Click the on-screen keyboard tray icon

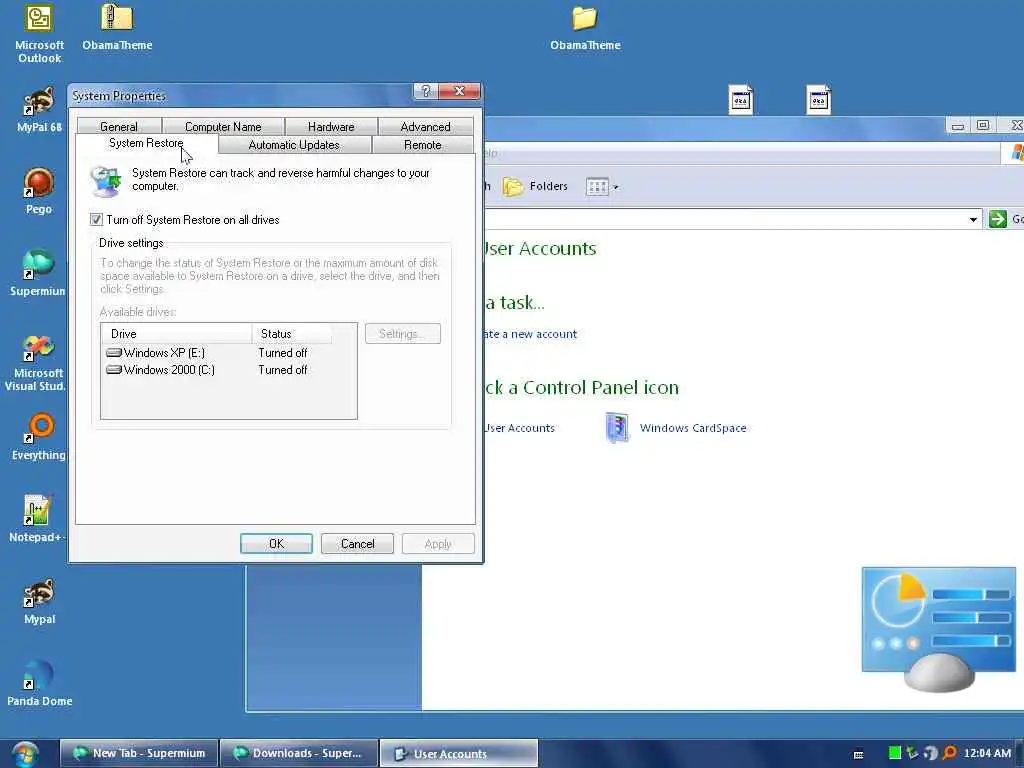(858, 754)
